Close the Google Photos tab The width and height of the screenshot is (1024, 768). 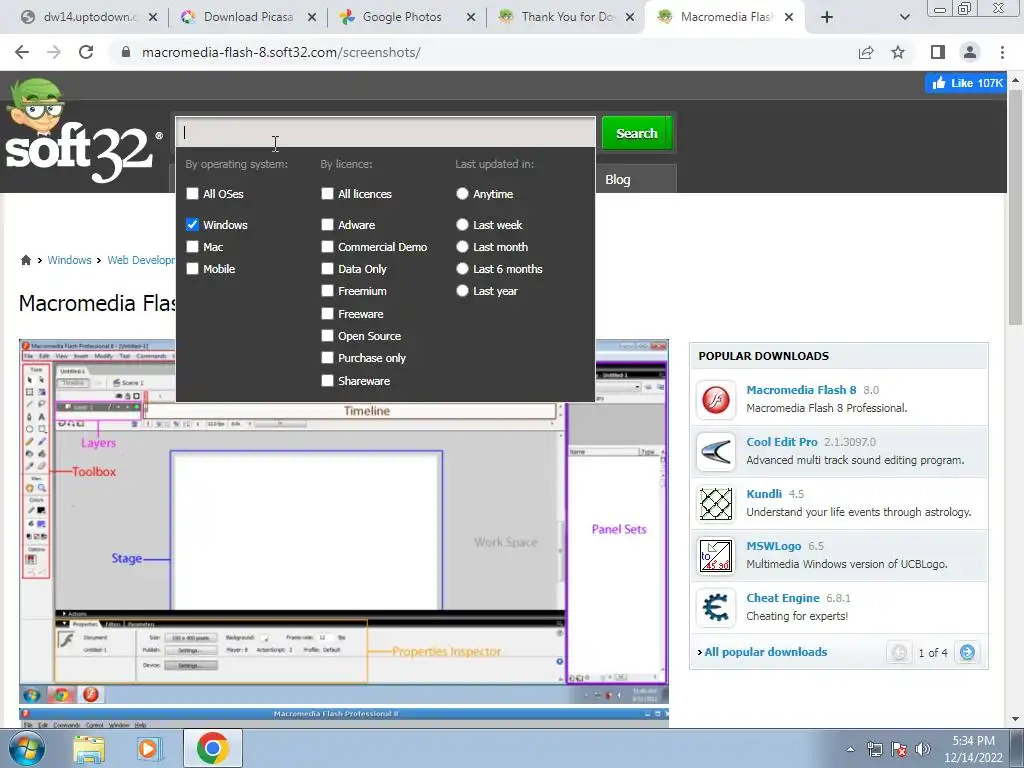click(x=471, y=17)
